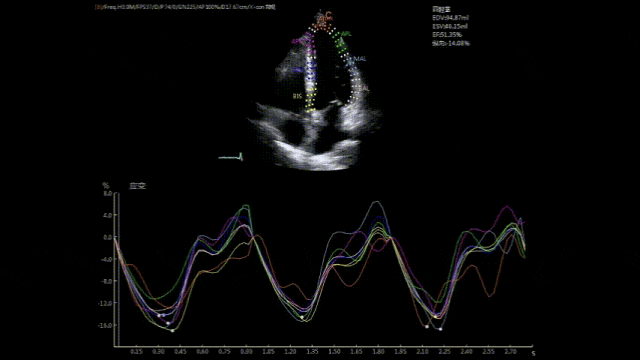The image size is (640, 360).
Task: Click the ESV 46.15ml volume reading
Action: tap(450, 27)
